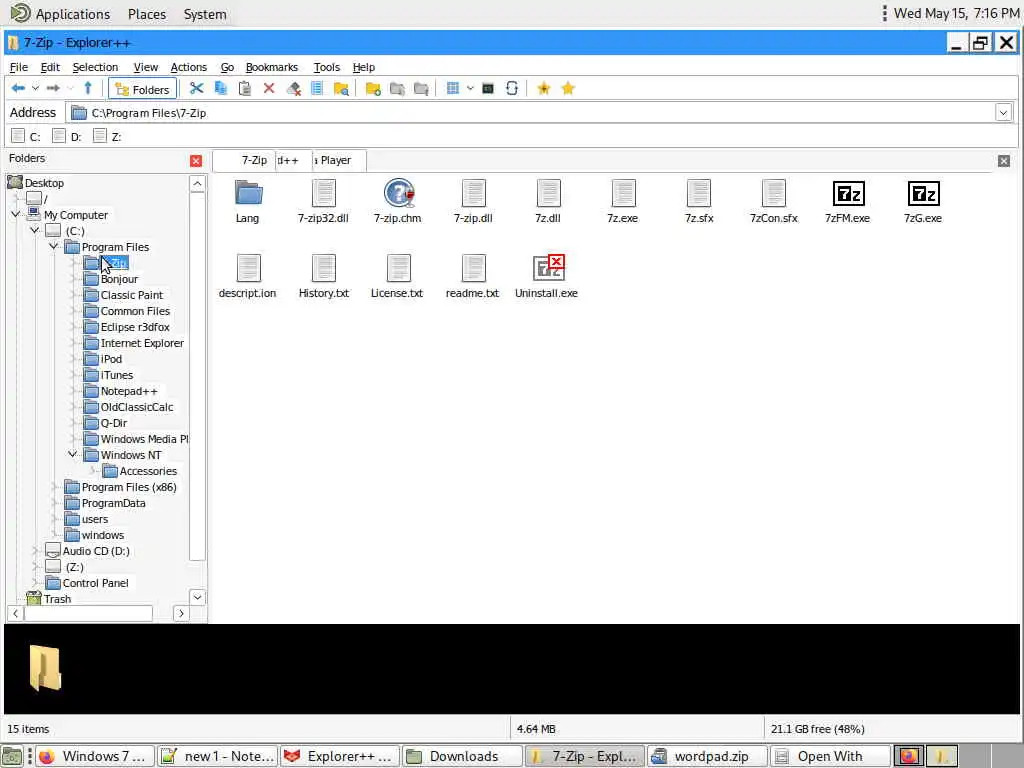The width and height of the screenshot is (1024, 768).
Task: Close the current tab with X
Action: pyautogui.click(x=1004, y=161)
